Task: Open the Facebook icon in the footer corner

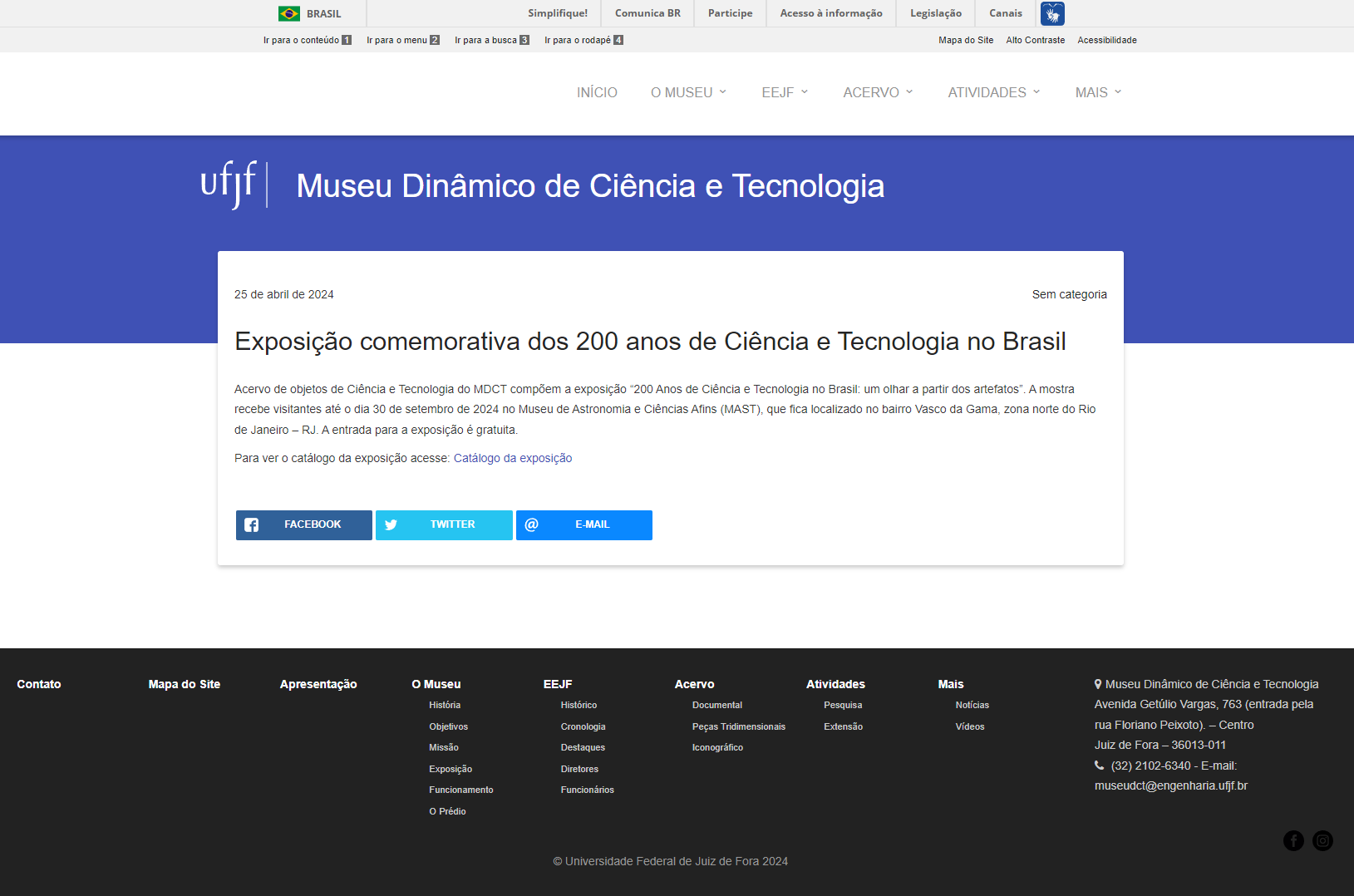Action: click(x=1293, y=840)
